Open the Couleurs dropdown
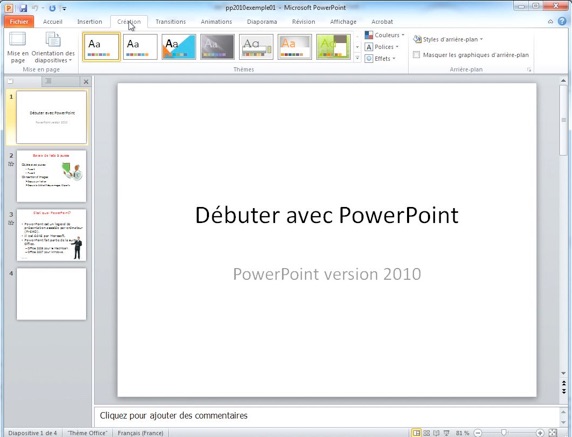 point(385,35)
